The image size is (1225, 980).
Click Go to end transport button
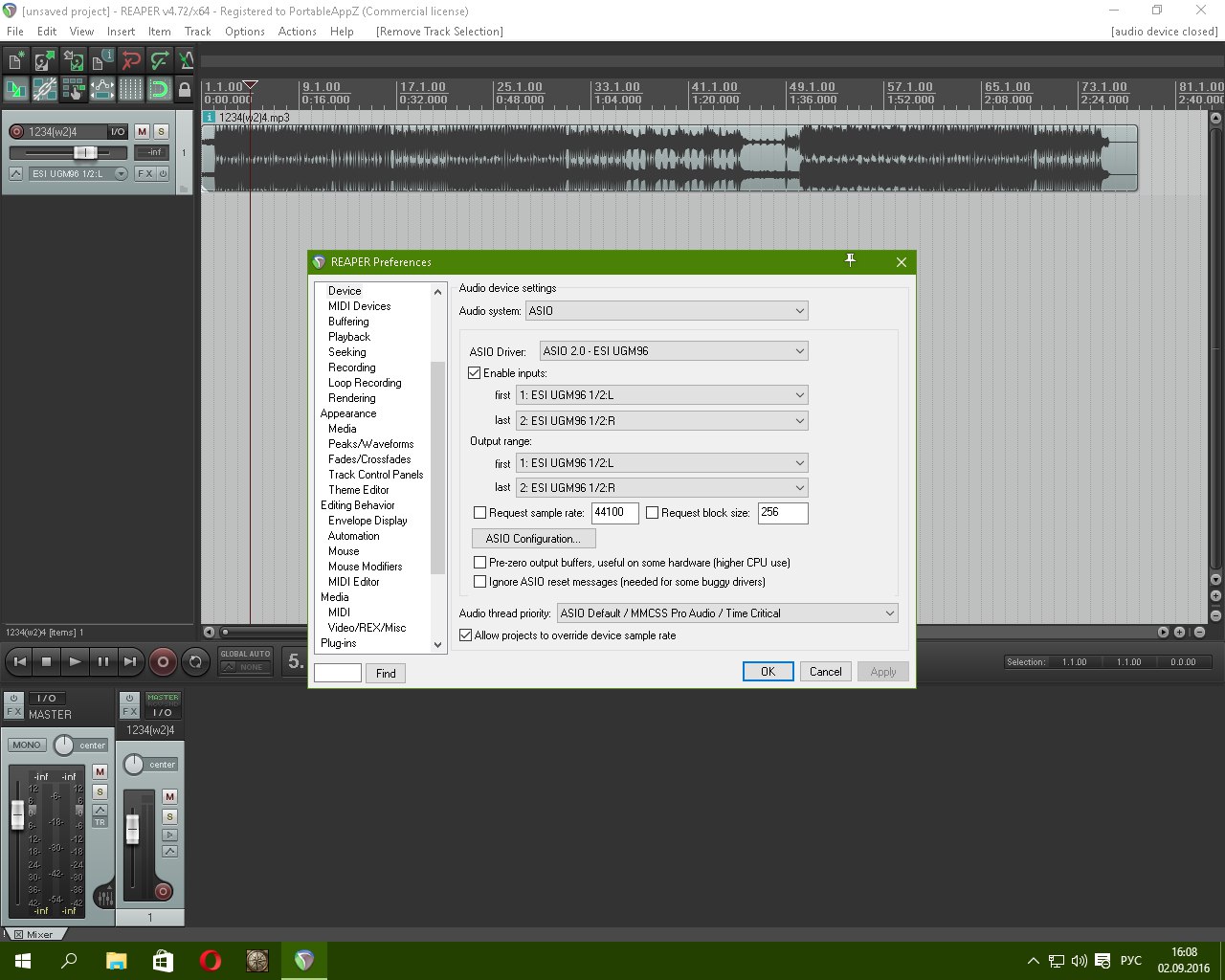[x=130, y=661]
